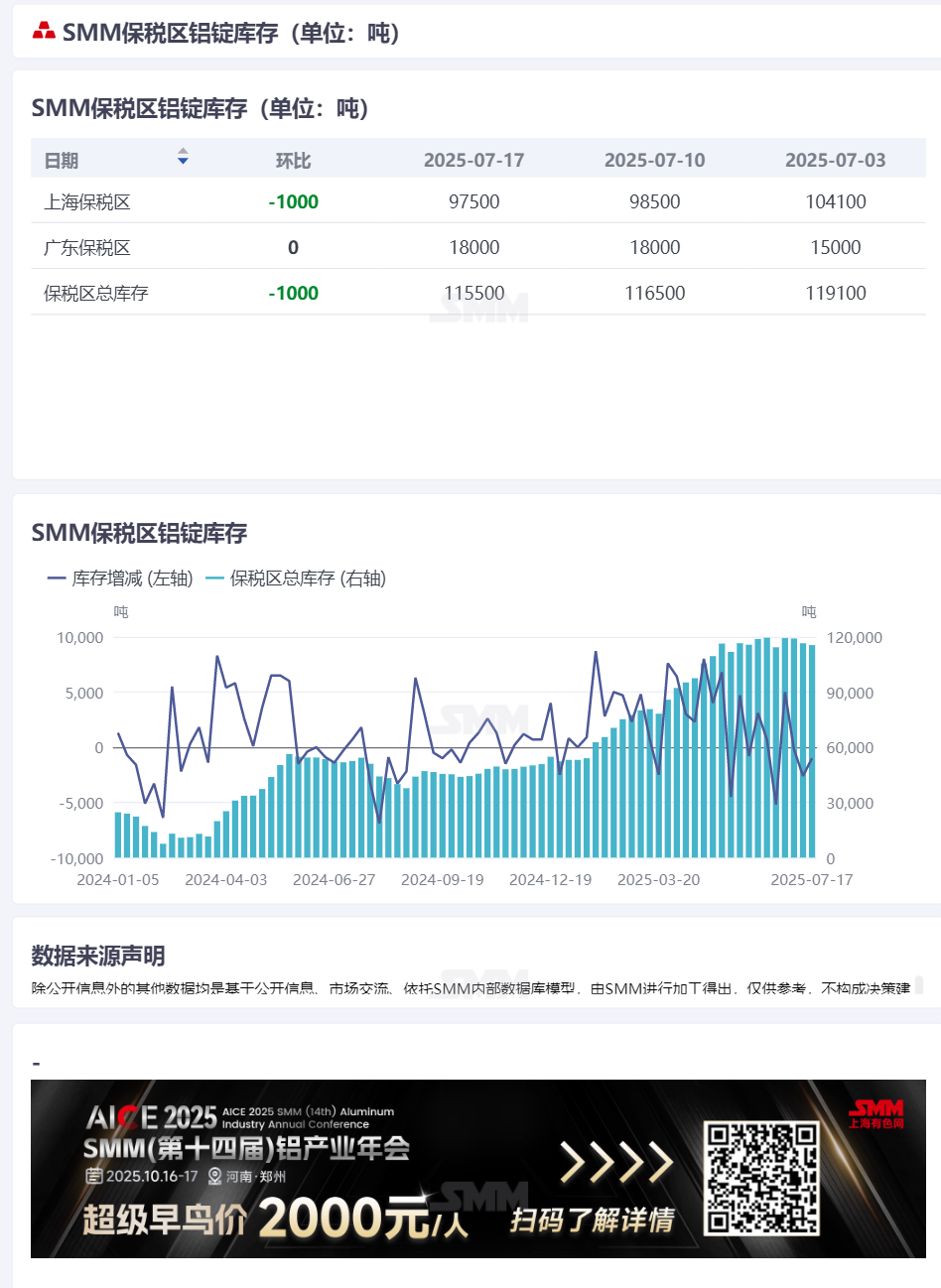Toggle the 库存增减 (左轴) legend series
This screenshot has width=941, height=1288.
(x=120, y=579)
